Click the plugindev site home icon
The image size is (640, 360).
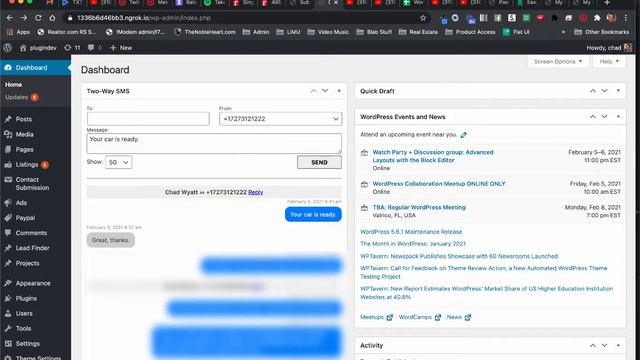pos(23,48)
